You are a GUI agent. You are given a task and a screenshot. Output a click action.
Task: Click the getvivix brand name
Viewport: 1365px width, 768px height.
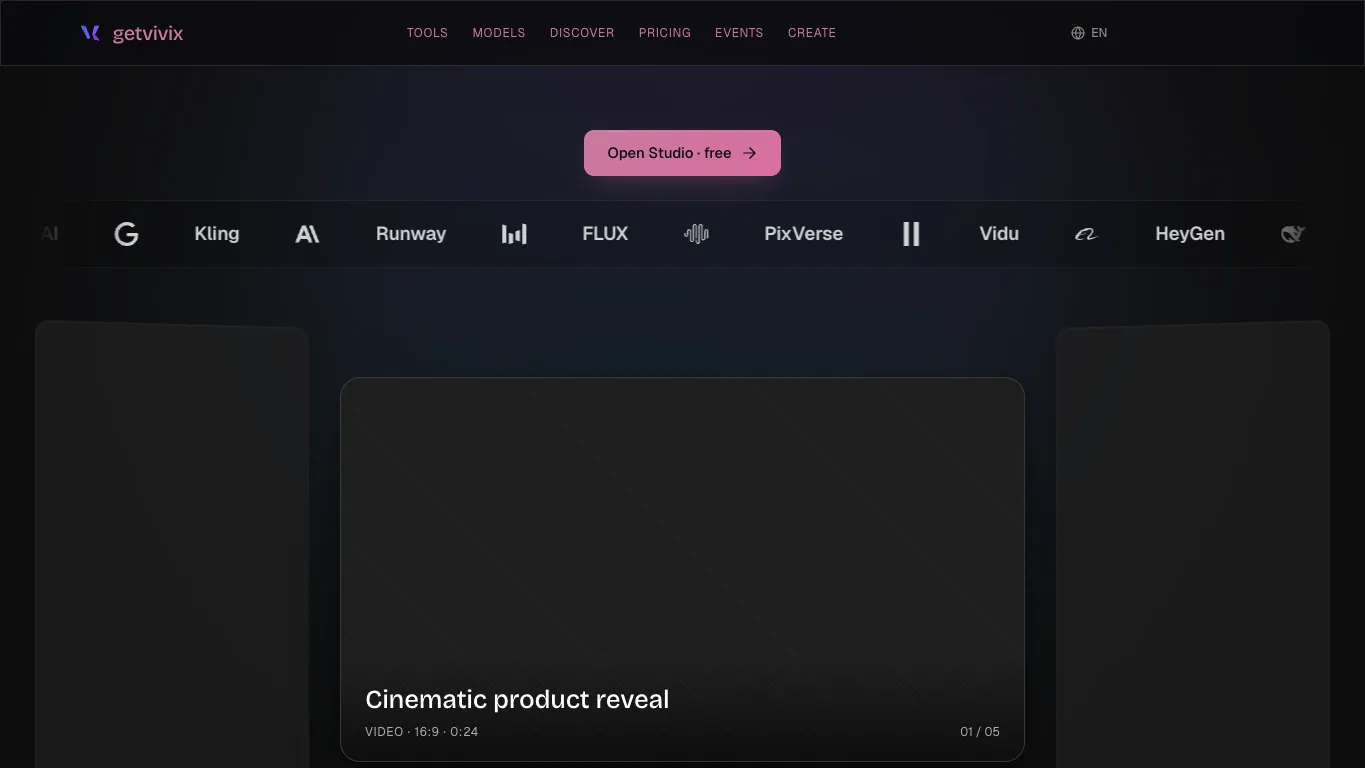148,34
